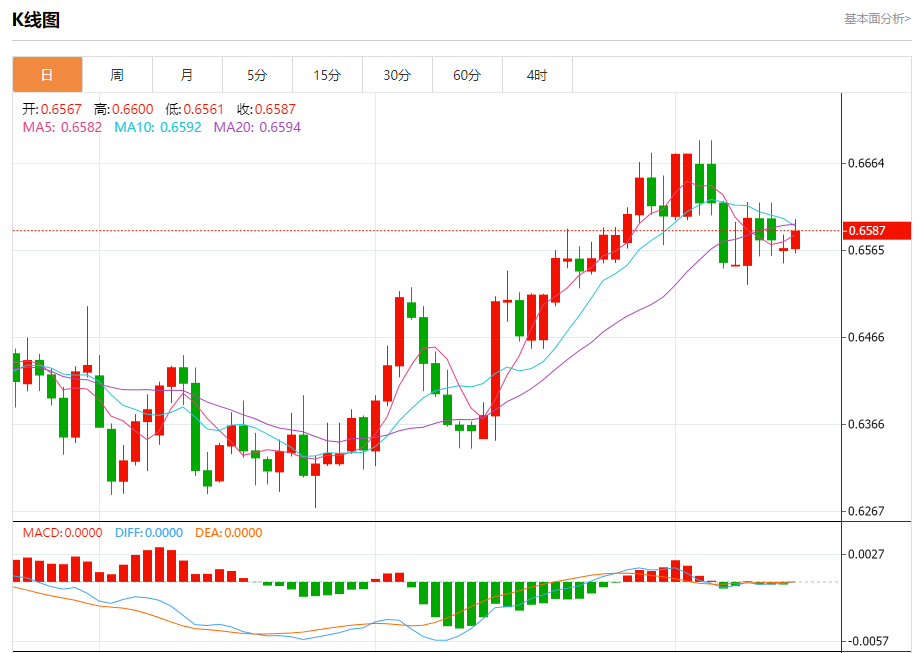The height and width of the screenshot is (653, 918).
Task: Click the 高:0.6600 high price value
Action: point(124,110)
